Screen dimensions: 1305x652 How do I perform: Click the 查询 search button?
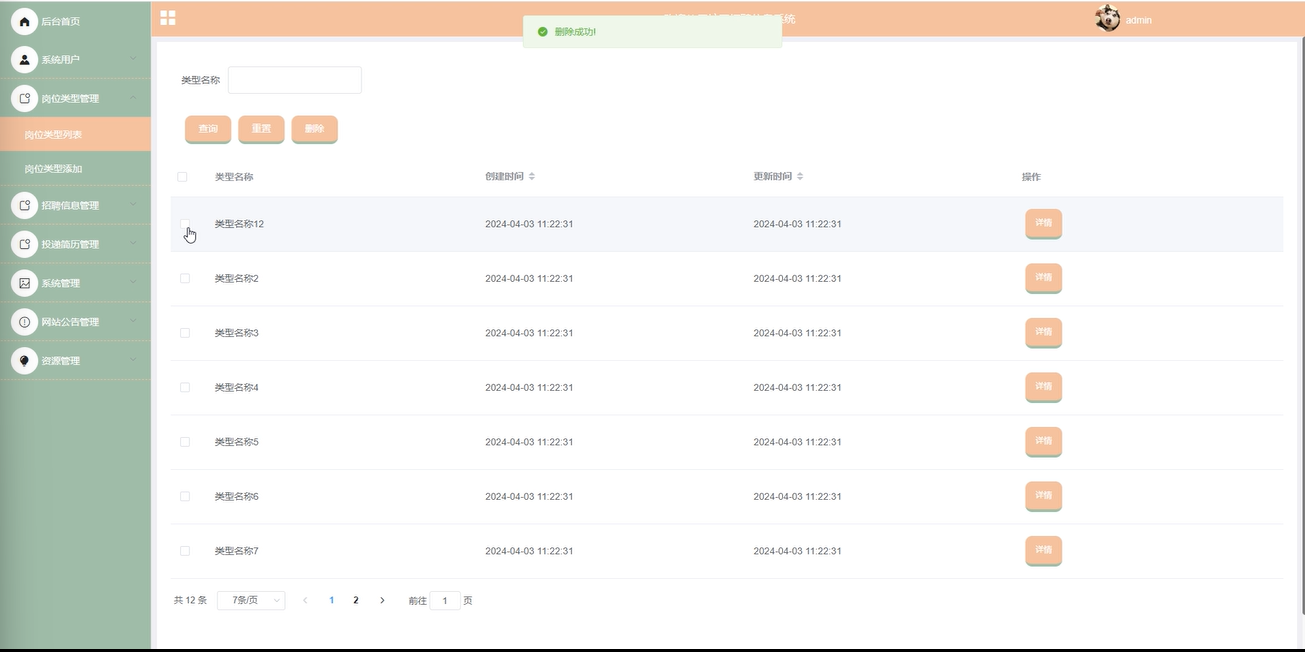tap(208, 129)
